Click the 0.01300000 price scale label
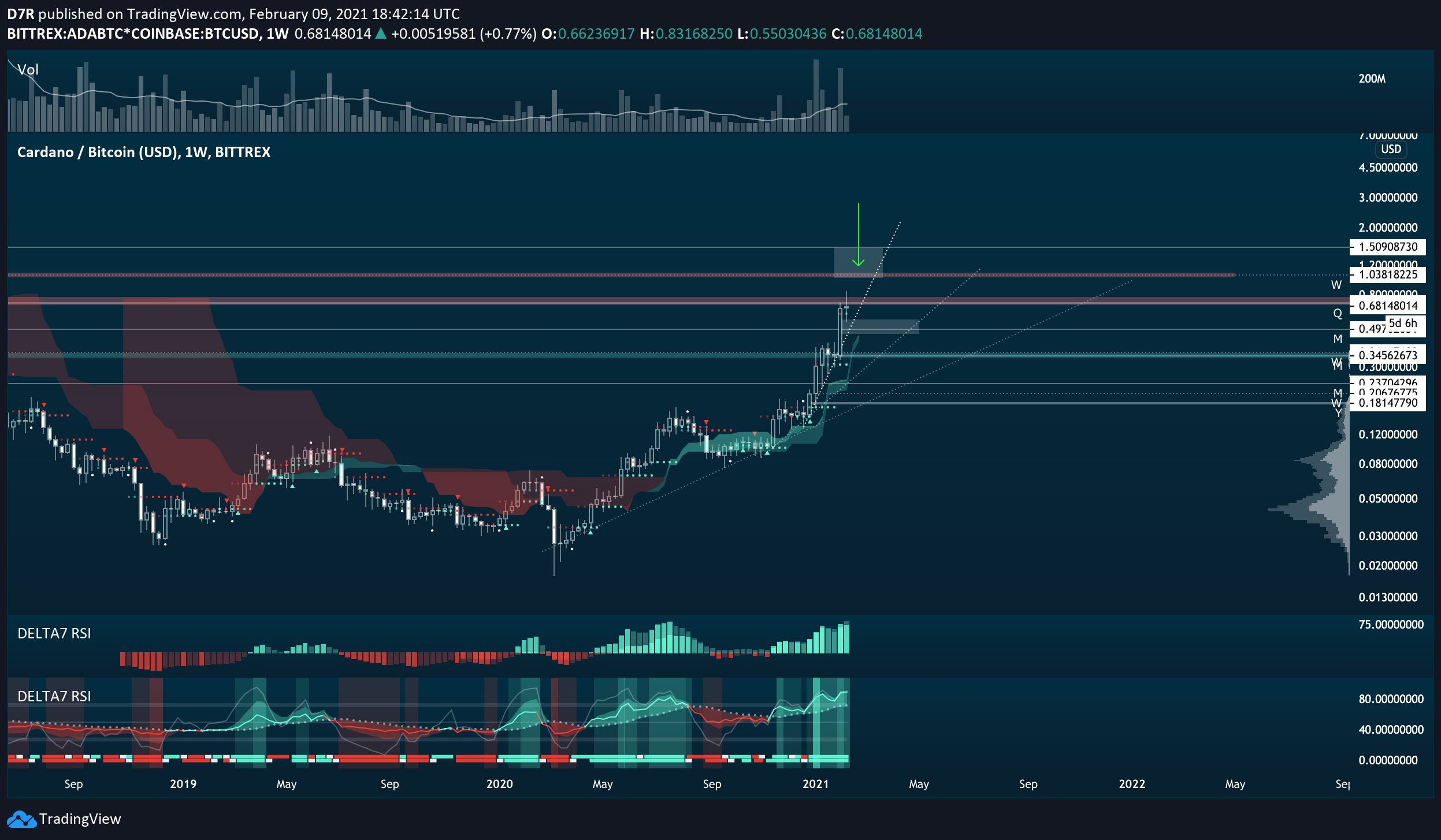Screen dimensions: 1441x840 tap(1388, 597)
